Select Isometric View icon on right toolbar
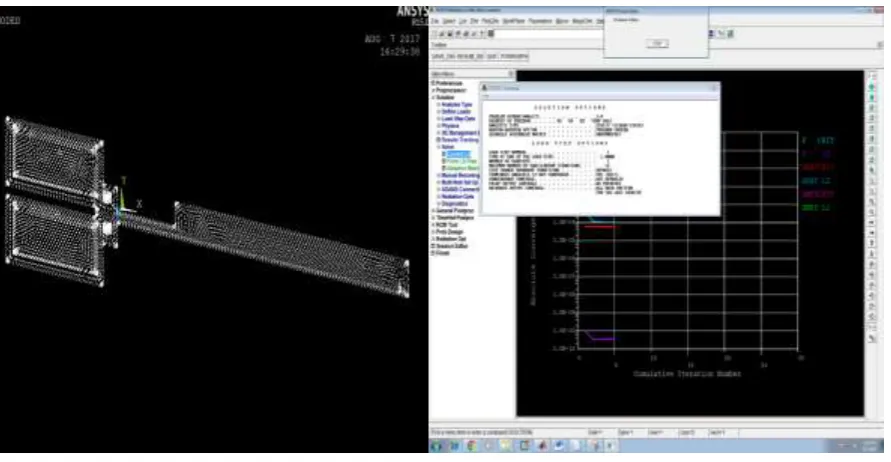The height and width of the screenshot is (462, 891). tap(871, 86)
